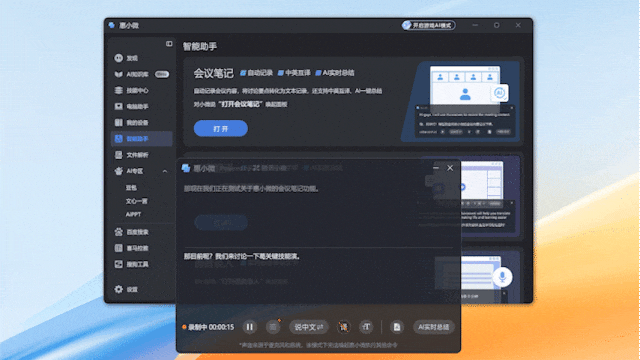Open 电脑助手 from the sidebar
640x360 pixels.
point(131,107)
